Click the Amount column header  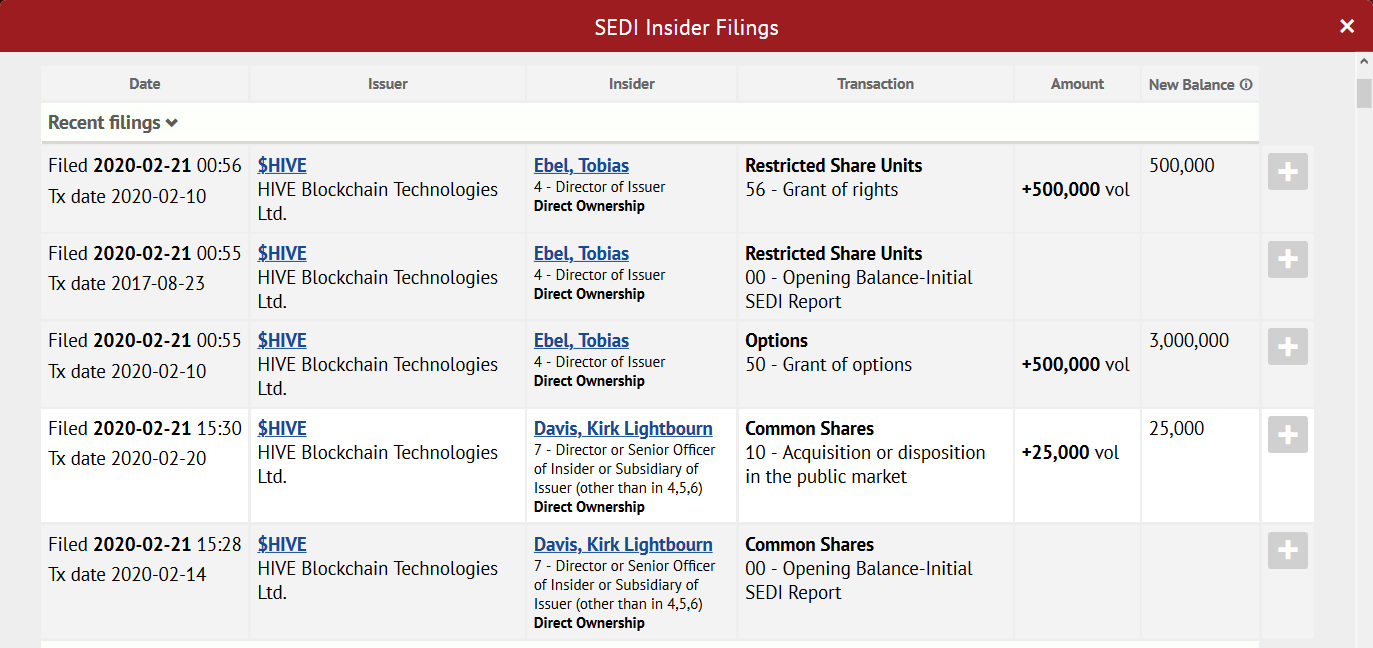(x=1077, y=84)
